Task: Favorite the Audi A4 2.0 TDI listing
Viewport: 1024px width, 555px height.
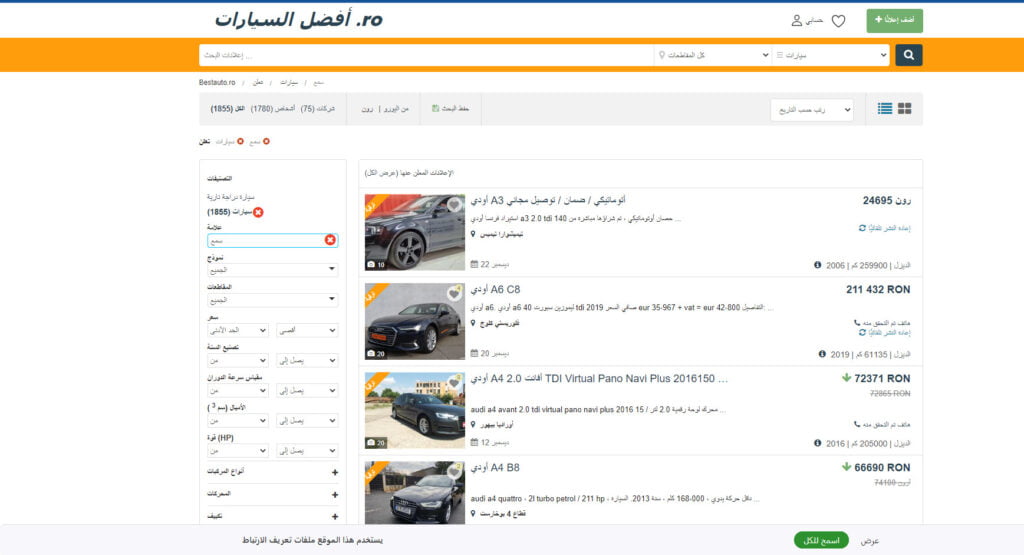Action: click(454, 383)
